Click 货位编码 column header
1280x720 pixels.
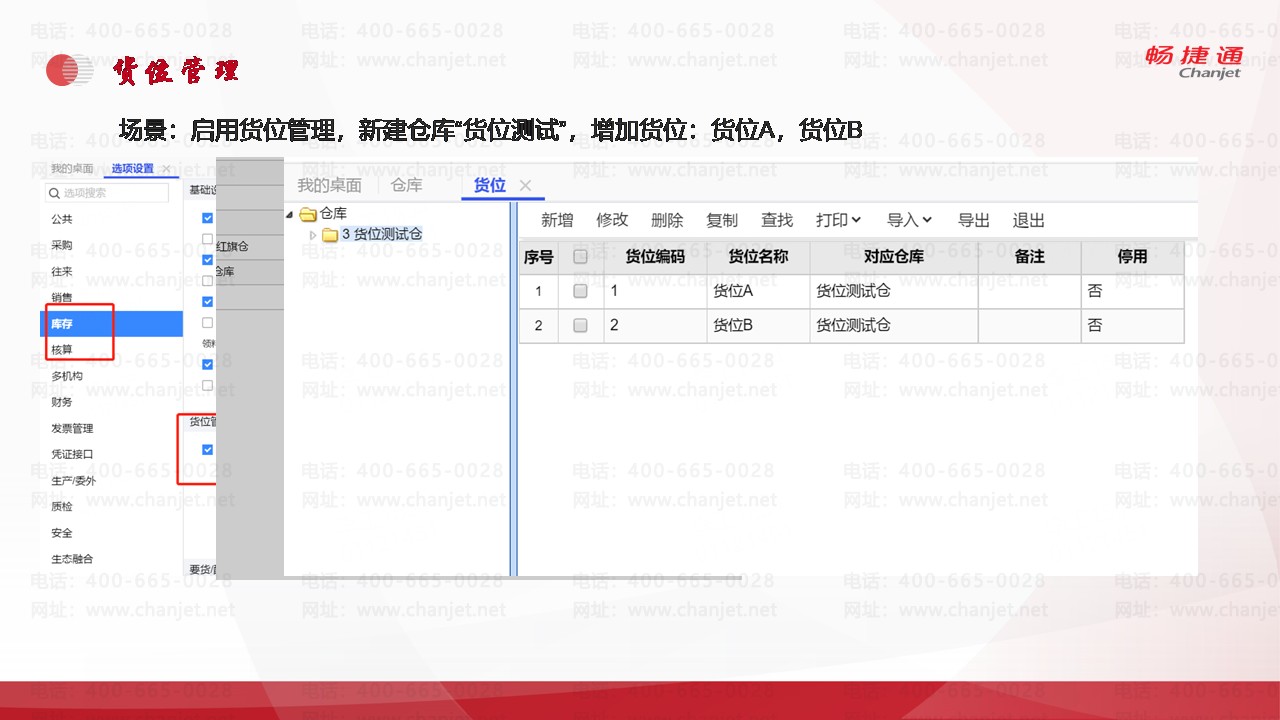click(655, 257)
